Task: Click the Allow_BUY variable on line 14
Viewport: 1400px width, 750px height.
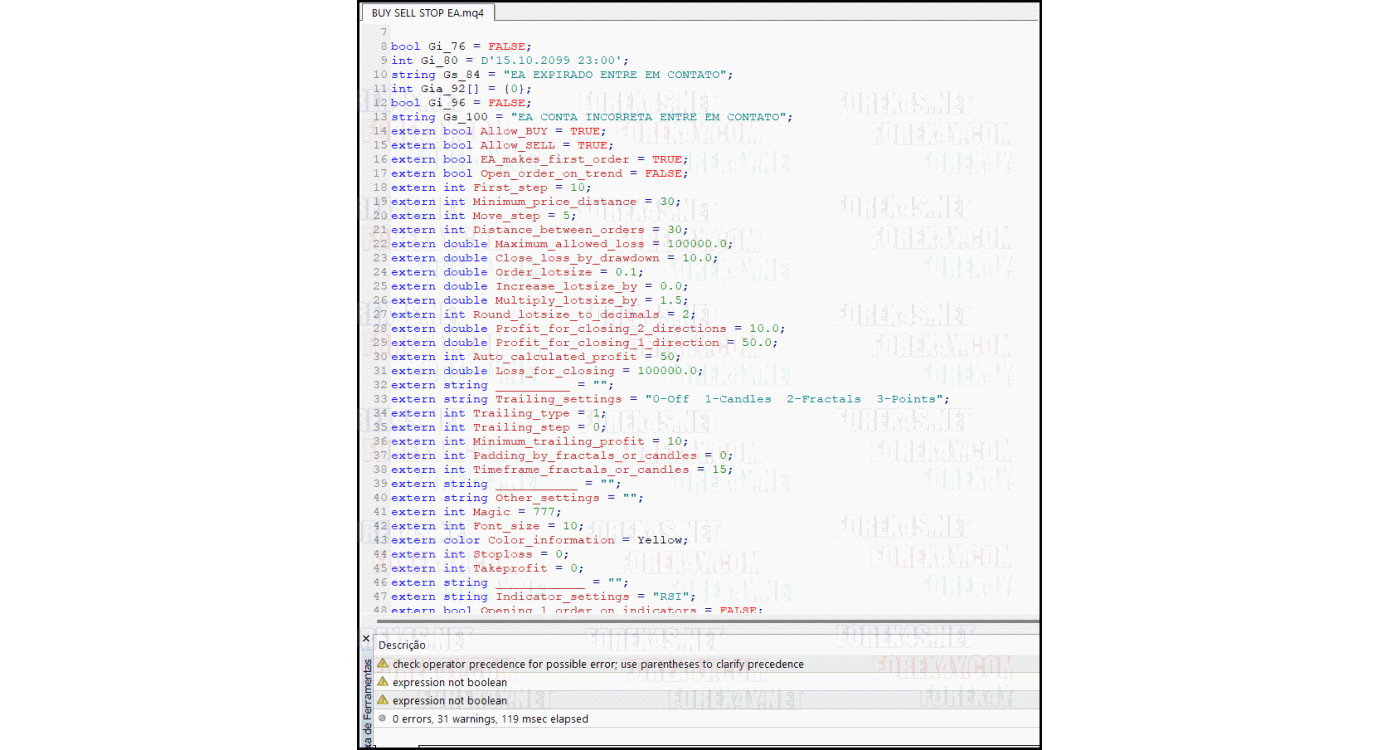Action: pyautogui.click(x=513, y=131)
